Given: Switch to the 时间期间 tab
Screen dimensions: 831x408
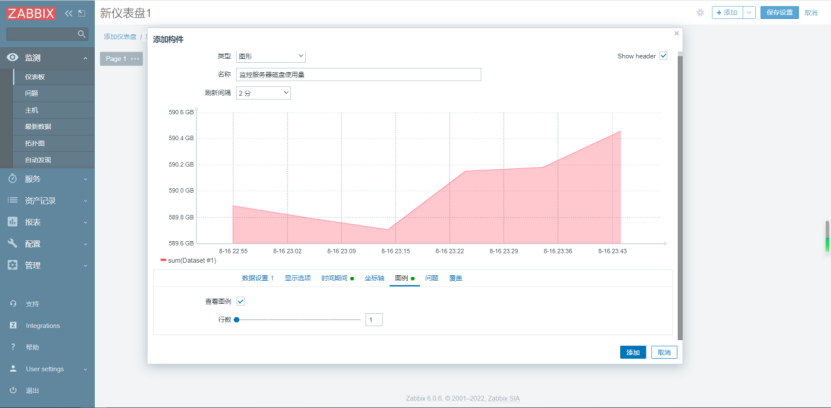Looking at the screenshot, I should 338,278.
